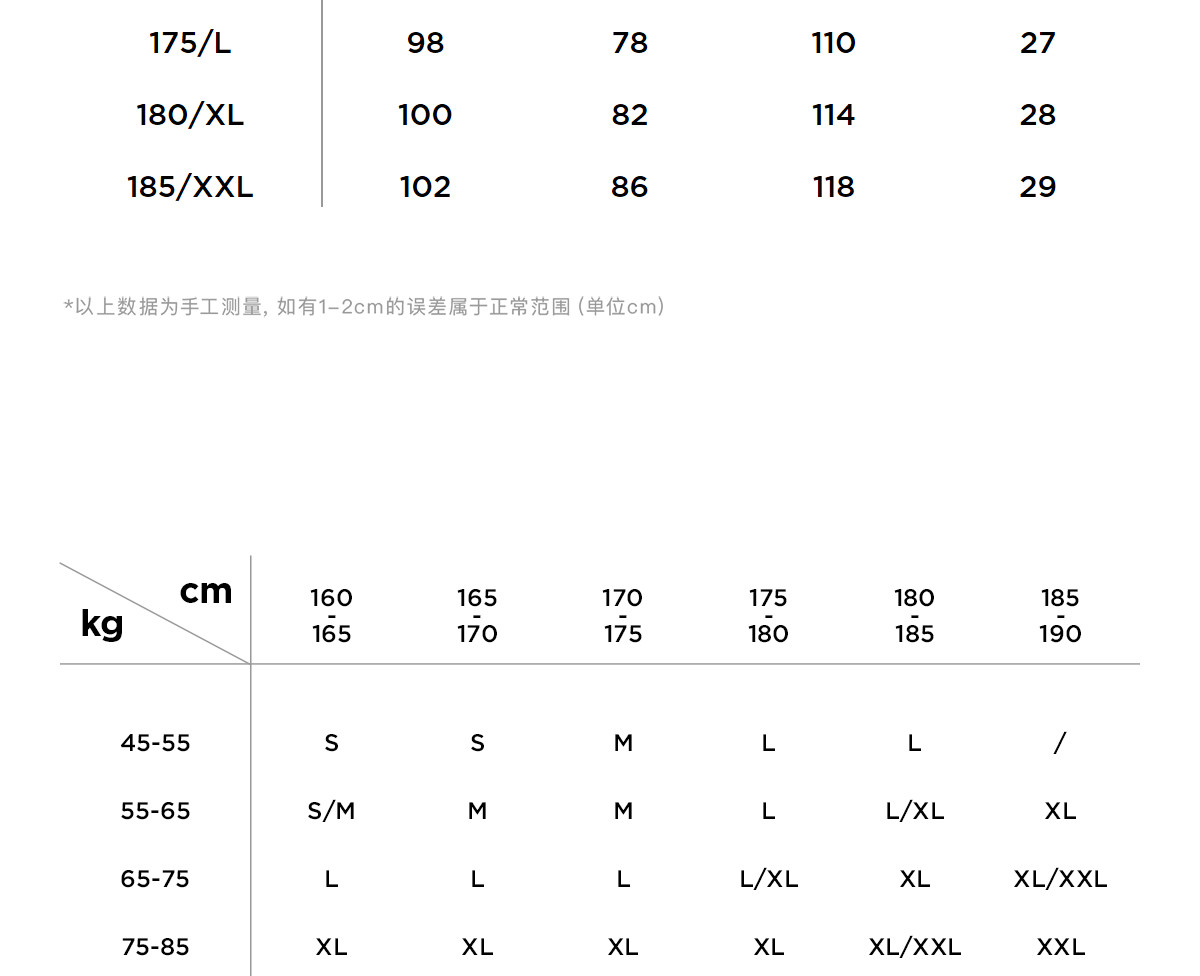Click the 75-85 kg weight row label
The image size is (1200, 976).
click(155, 947)
